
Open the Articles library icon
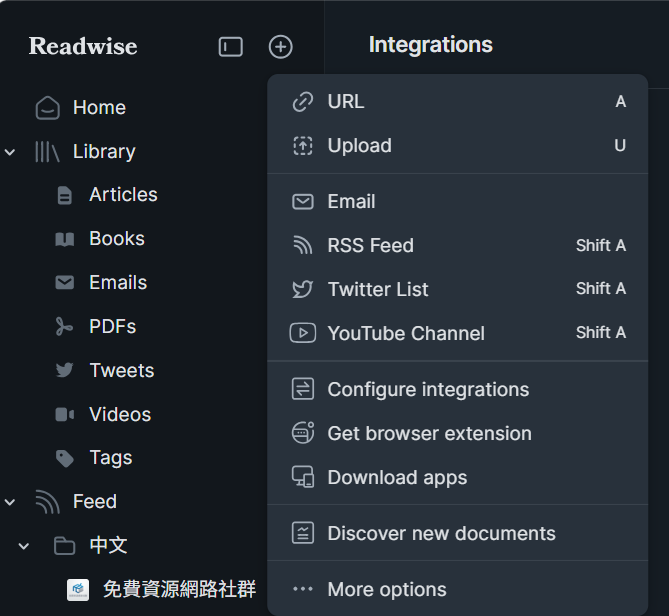click(65, 195)
